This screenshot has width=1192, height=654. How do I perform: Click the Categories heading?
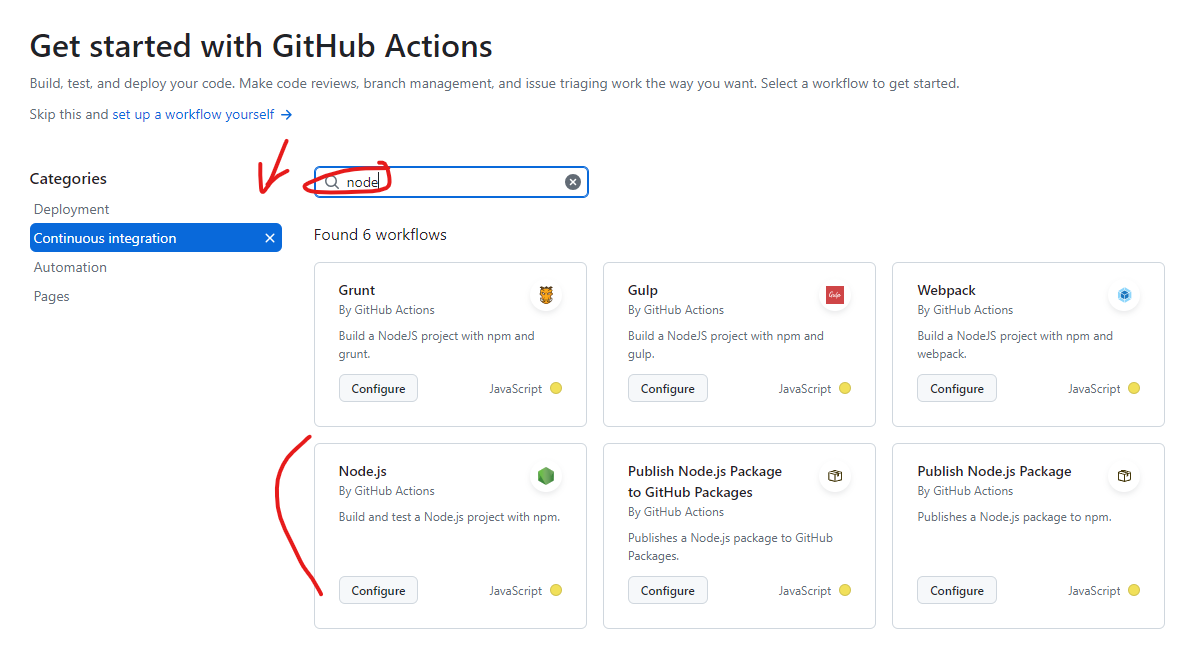pyautogui.click(x=68, y=179)
